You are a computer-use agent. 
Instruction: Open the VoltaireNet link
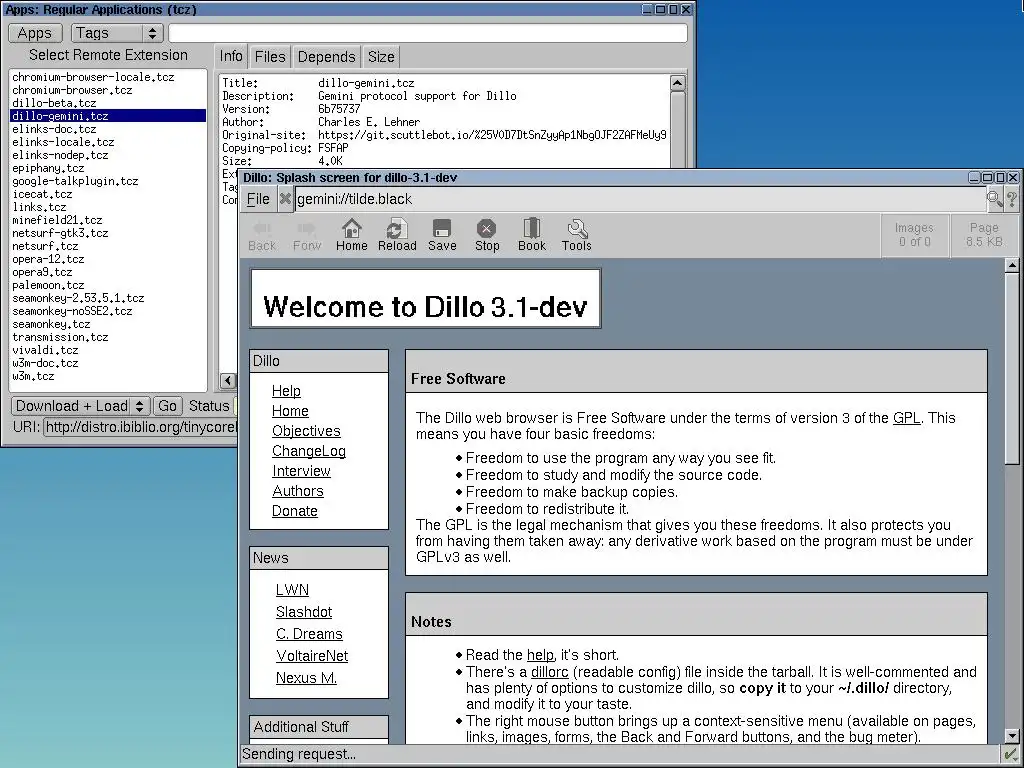pyautogui.click(x=312, y=656)
